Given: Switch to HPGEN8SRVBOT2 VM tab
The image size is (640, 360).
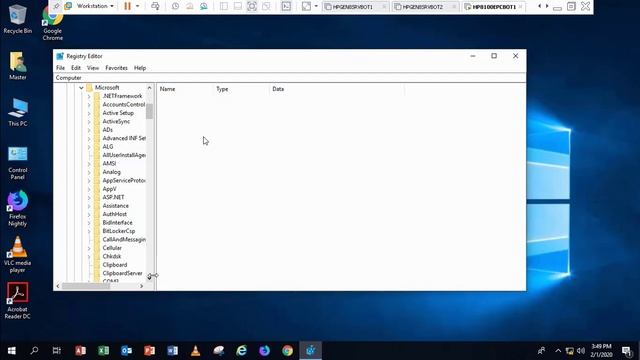Looking at the screenshot, I should (x=424, y=7).
